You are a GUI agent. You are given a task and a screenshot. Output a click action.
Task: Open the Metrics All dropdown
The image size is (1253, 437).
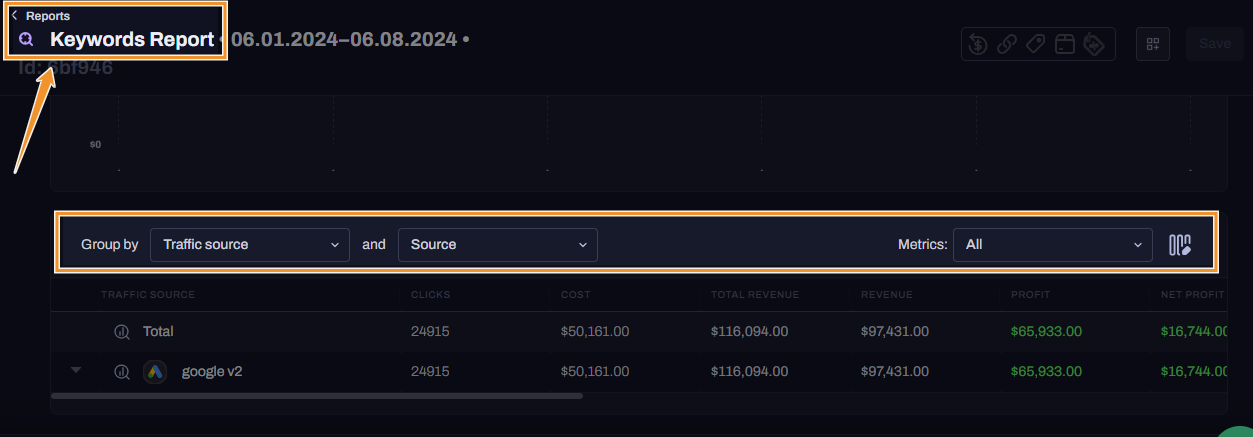(x=1053, y=245)
